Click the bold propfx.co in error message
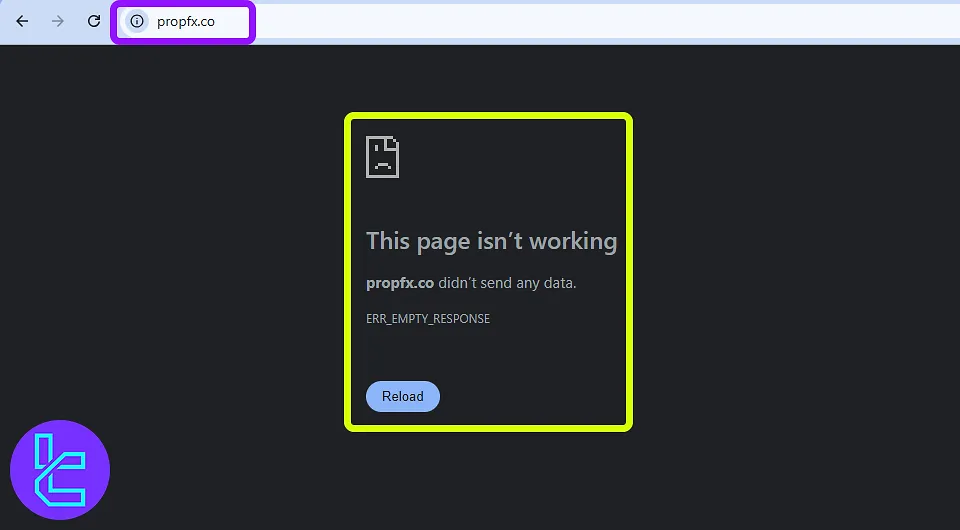 click(x=400, y=283)
